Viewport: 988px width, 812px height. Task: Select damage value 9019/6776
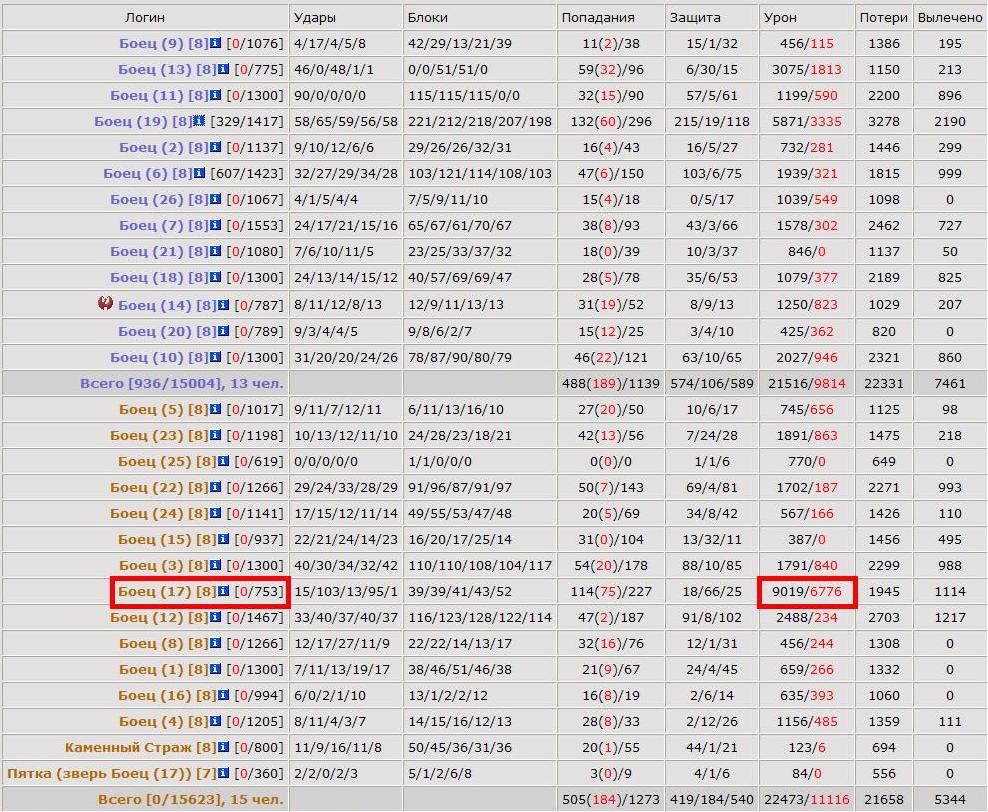807,592
